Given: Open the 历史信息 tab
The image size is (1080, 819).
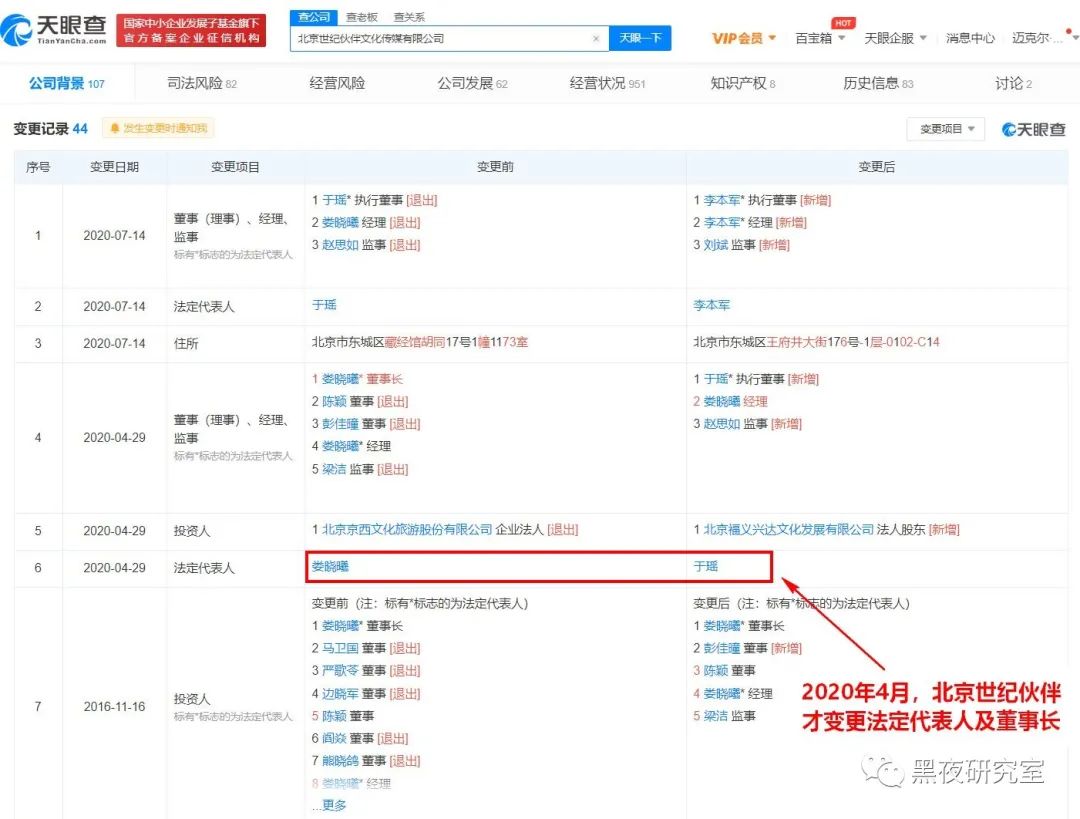Looking at the screenshot, I should coord(878,83).
